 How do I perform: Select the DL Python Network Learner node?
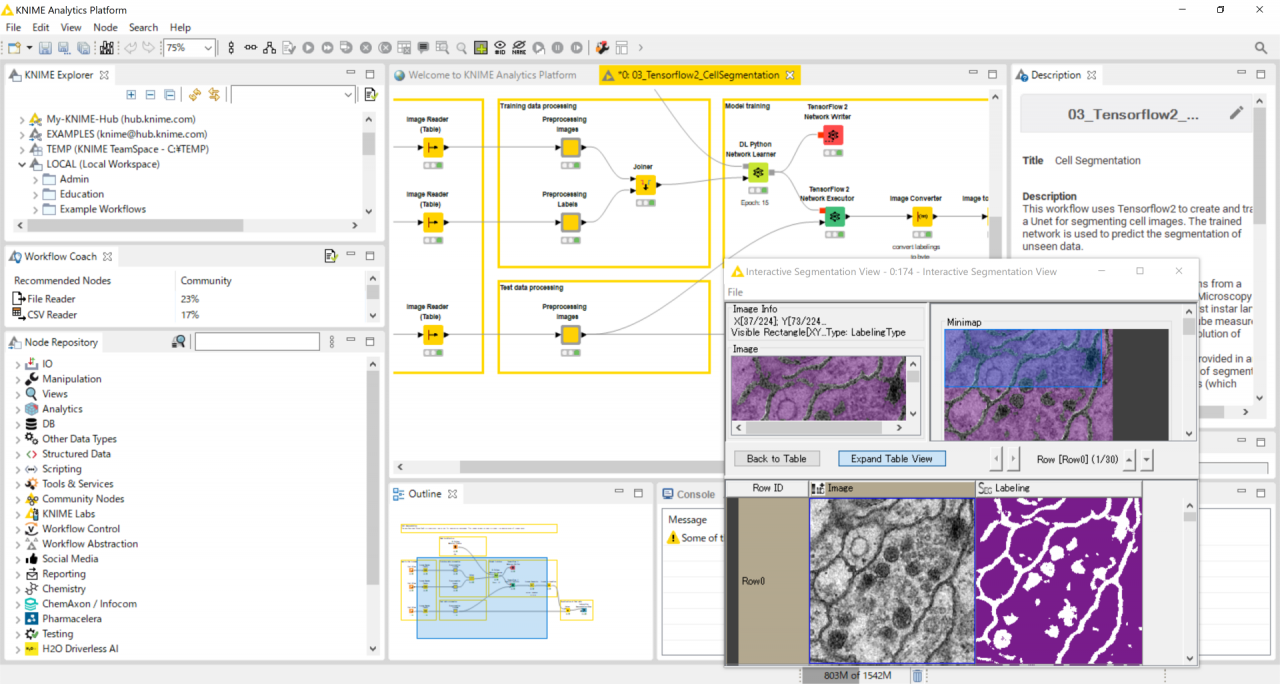759,173
